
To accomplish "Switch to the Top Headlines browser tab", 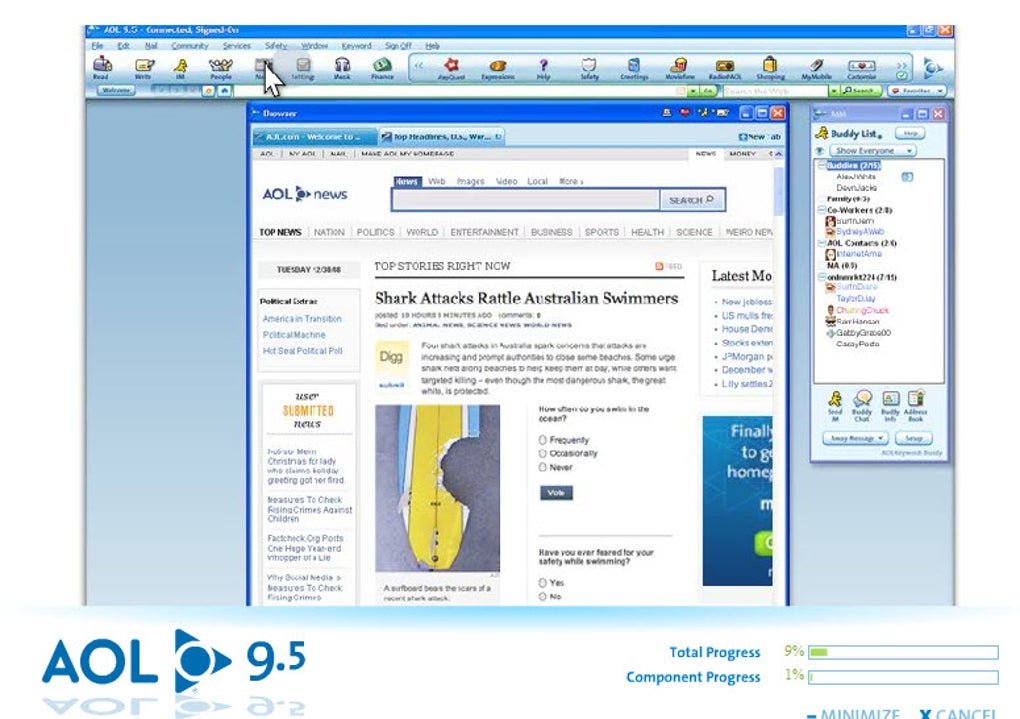I will pos(442,137).
